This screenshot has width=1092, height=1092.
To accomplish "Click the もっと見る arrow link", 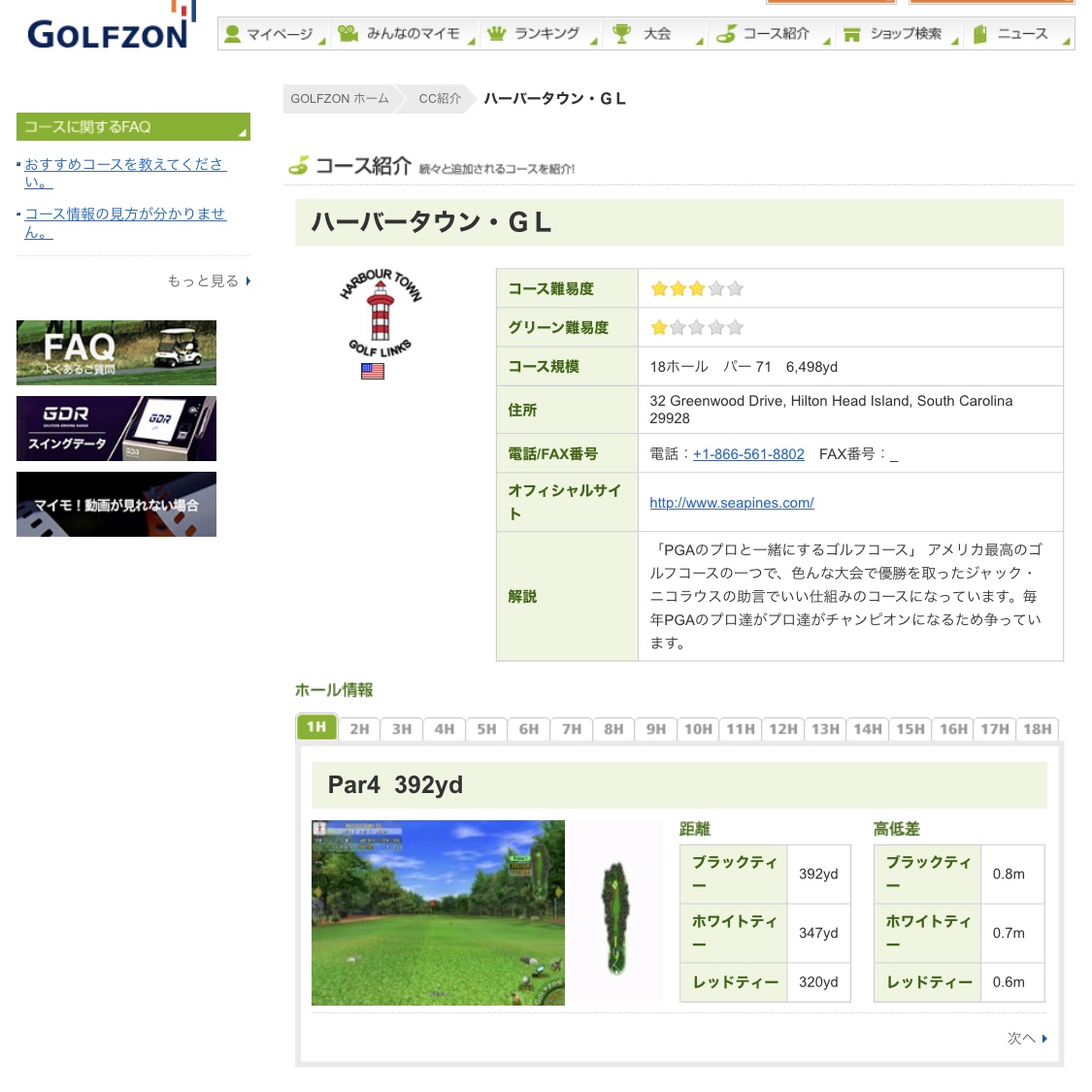I will (x=209, y=281).
